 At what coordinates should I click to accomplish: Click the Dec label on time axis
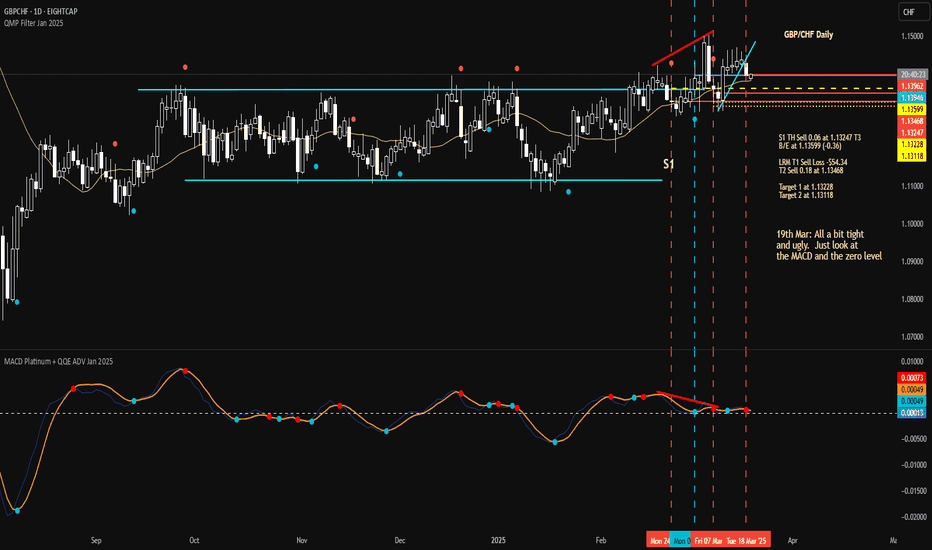(x=399, y=540)
